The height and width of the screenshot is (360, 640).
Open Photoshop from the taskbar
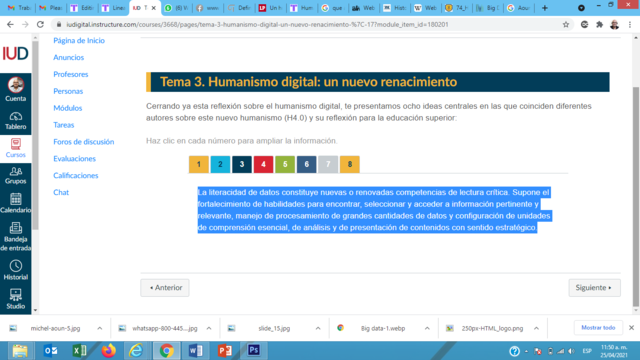(x=254, y=350)
